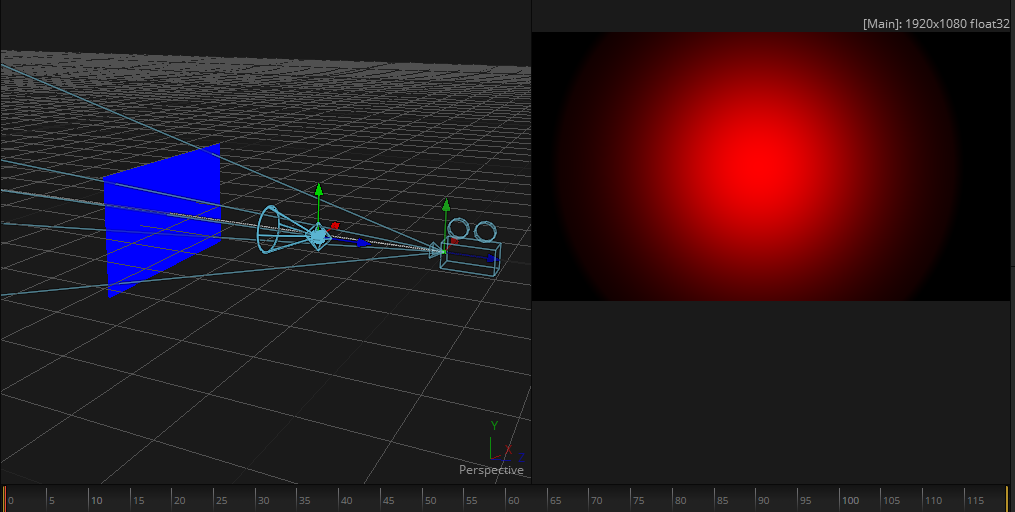Jump to frame 25 on the time ruler
This screenshot has height=512, width=1015.
point(221,500)
